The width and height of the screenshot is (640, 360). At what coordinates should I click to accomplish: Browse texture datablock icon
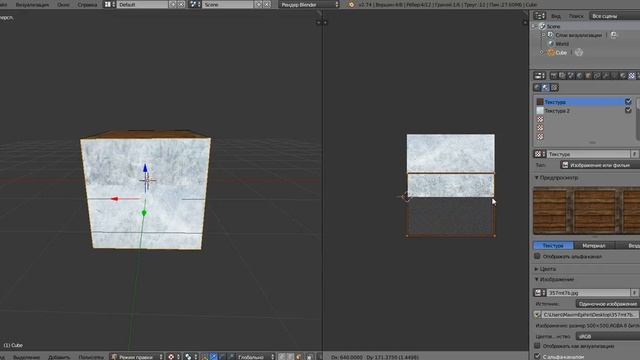coord(540,154)
